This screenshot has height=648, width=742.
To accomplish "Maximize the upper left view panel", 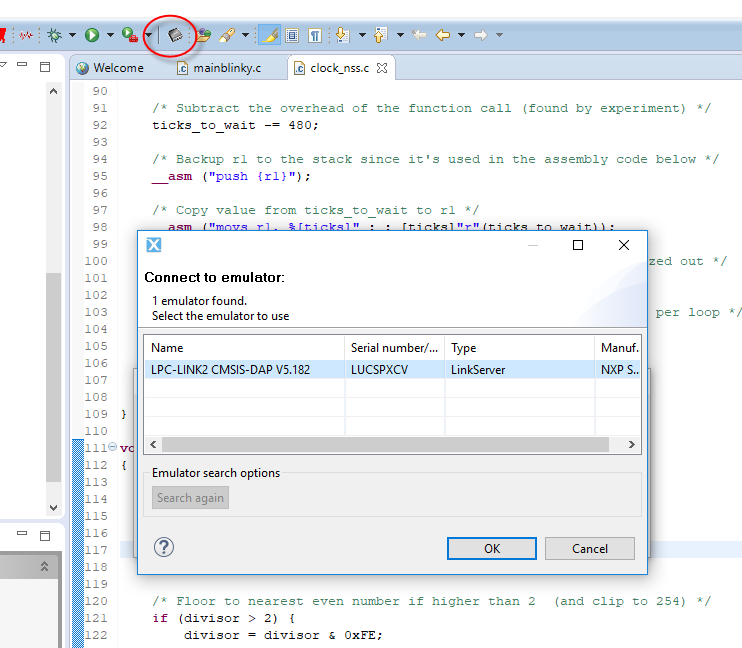I will click(45, 67).
